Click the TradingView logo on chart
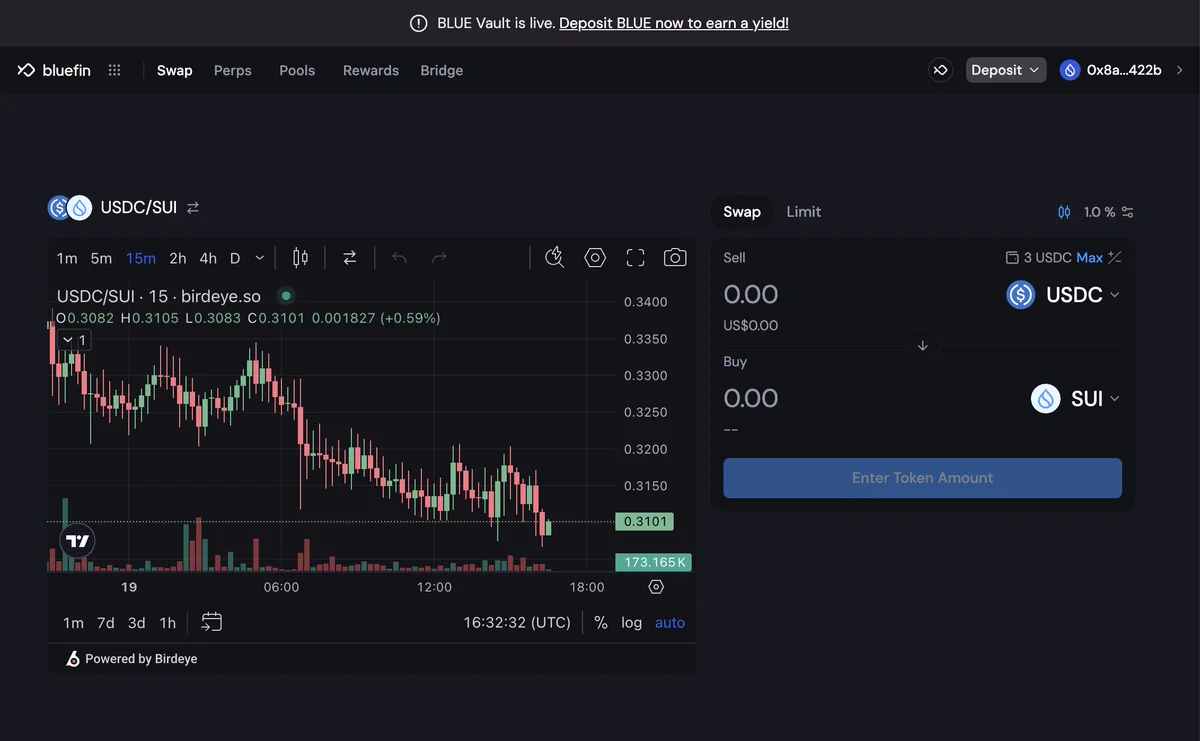The height and width of the screenshot is (741, 1200). [77, 541]
